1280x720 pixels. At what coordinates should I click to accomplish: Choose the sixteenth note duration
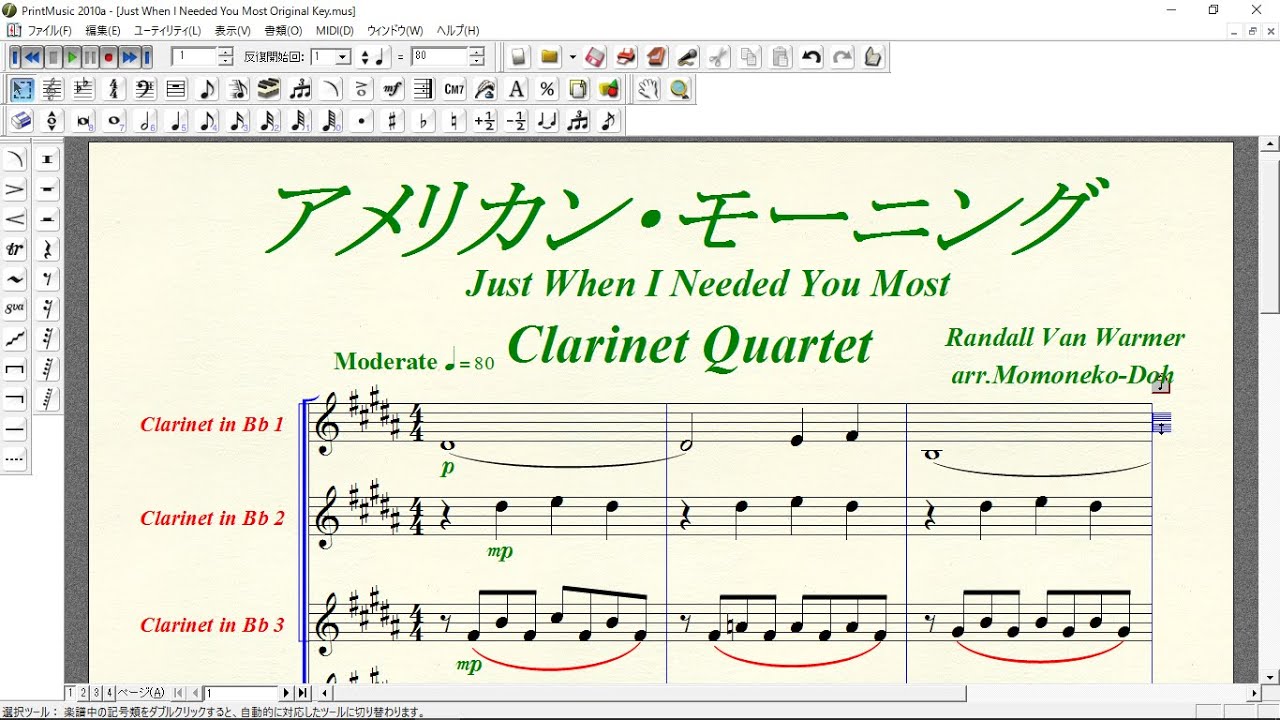[x=238, y=121]
